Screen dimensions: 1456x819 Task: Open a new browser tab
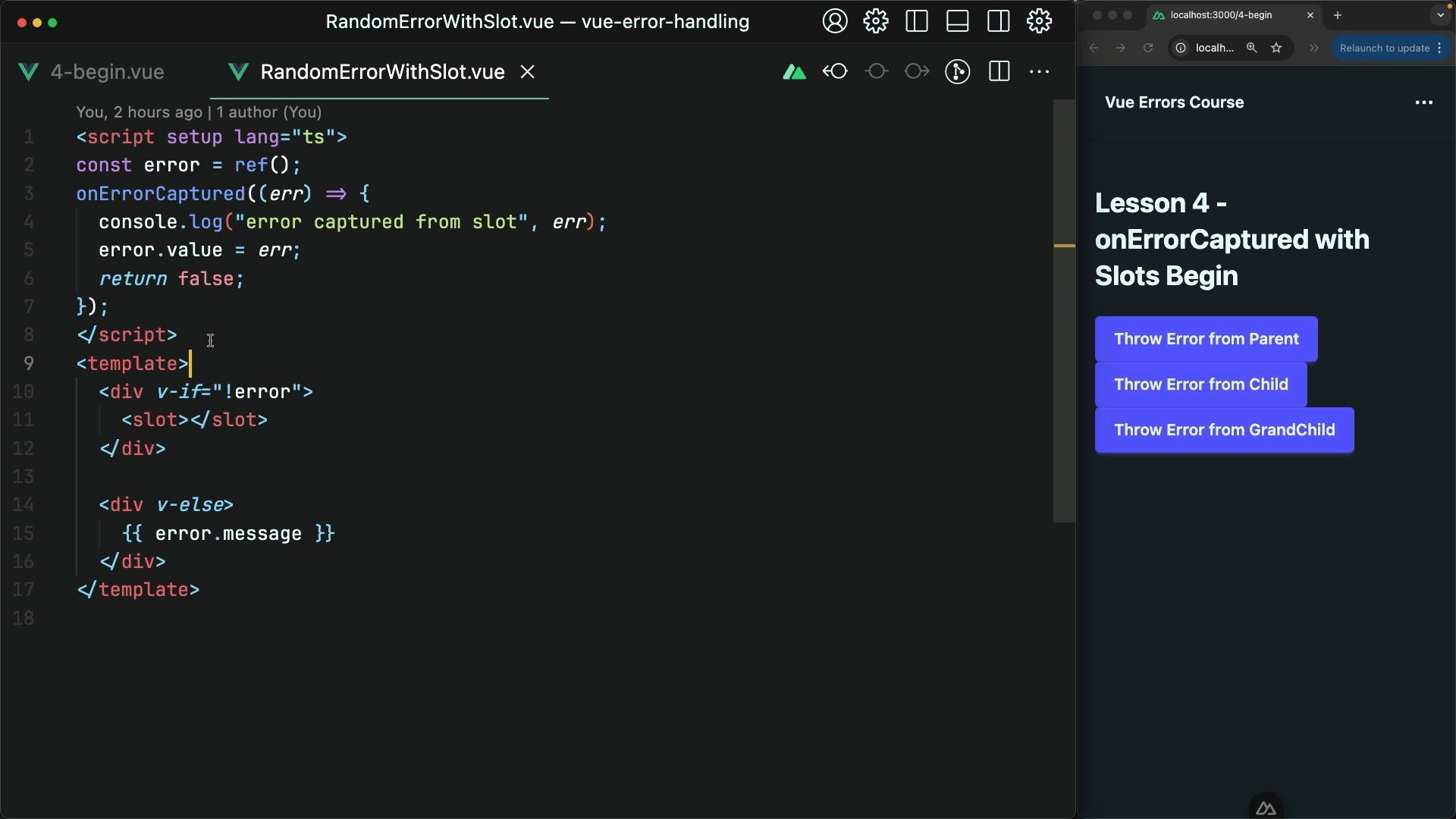[1338, 15]
